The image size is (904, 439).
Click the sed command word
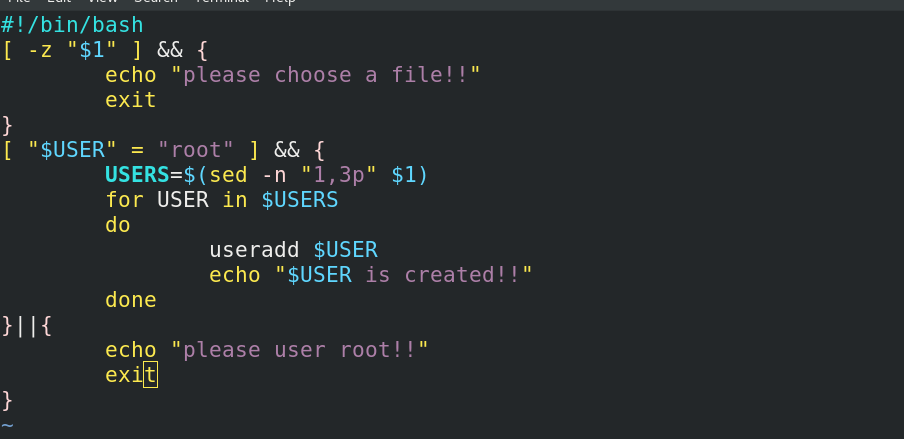[228, 175]
